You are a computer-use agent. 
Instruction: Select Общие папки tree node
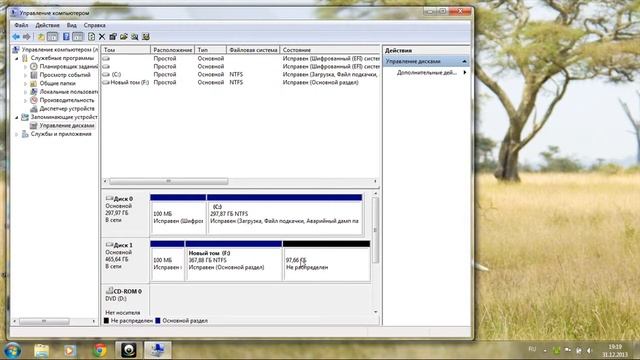pyautogui.click(x=58, y=83)
